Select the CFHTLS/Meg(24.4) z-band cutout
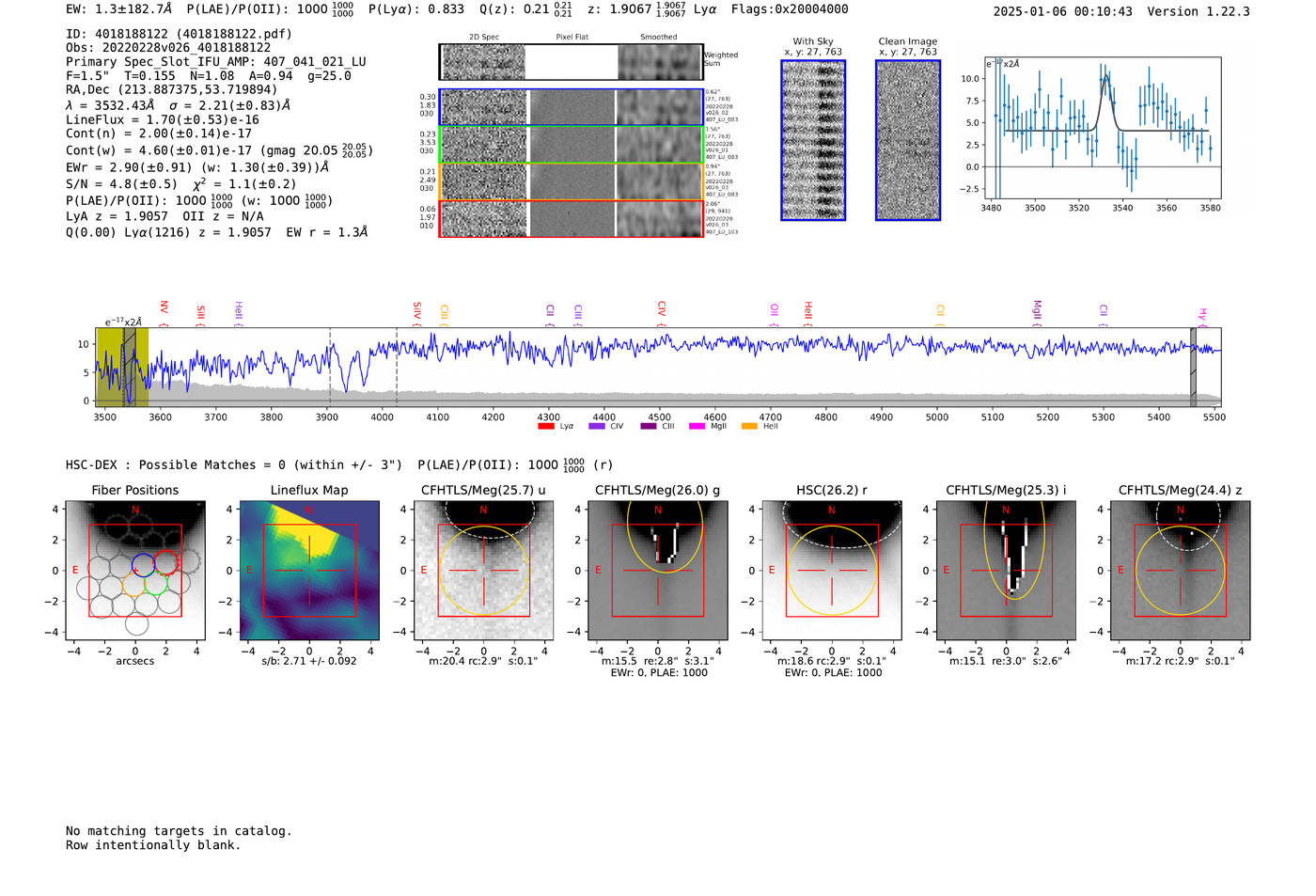Screen dimensions: 1316x896 tap(1180, 571)
